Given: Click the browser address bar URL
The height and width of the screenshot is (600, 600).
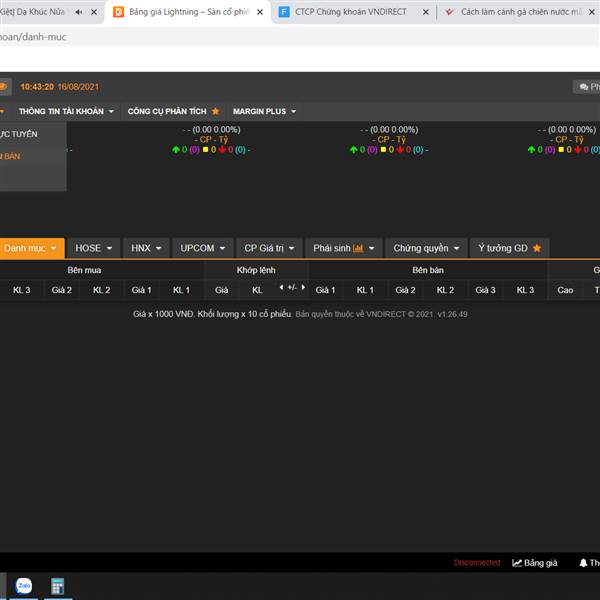Looking at the screenshot, I should click(33, 37).
